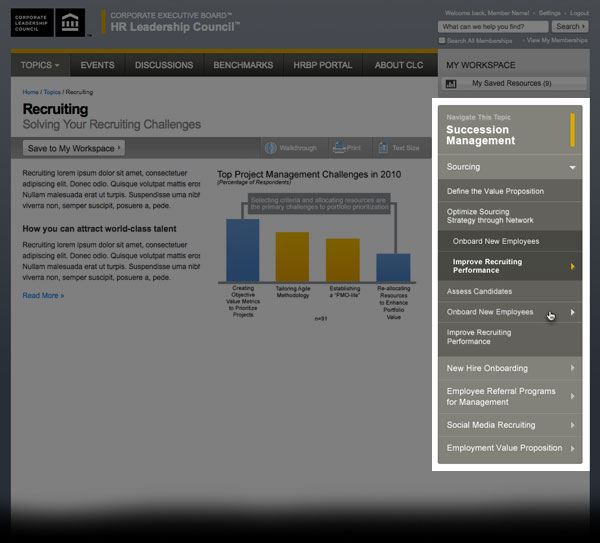This screenshot has height=543, width=600.
Task: Open the About CLC menu item
Action: coord(399,65)
